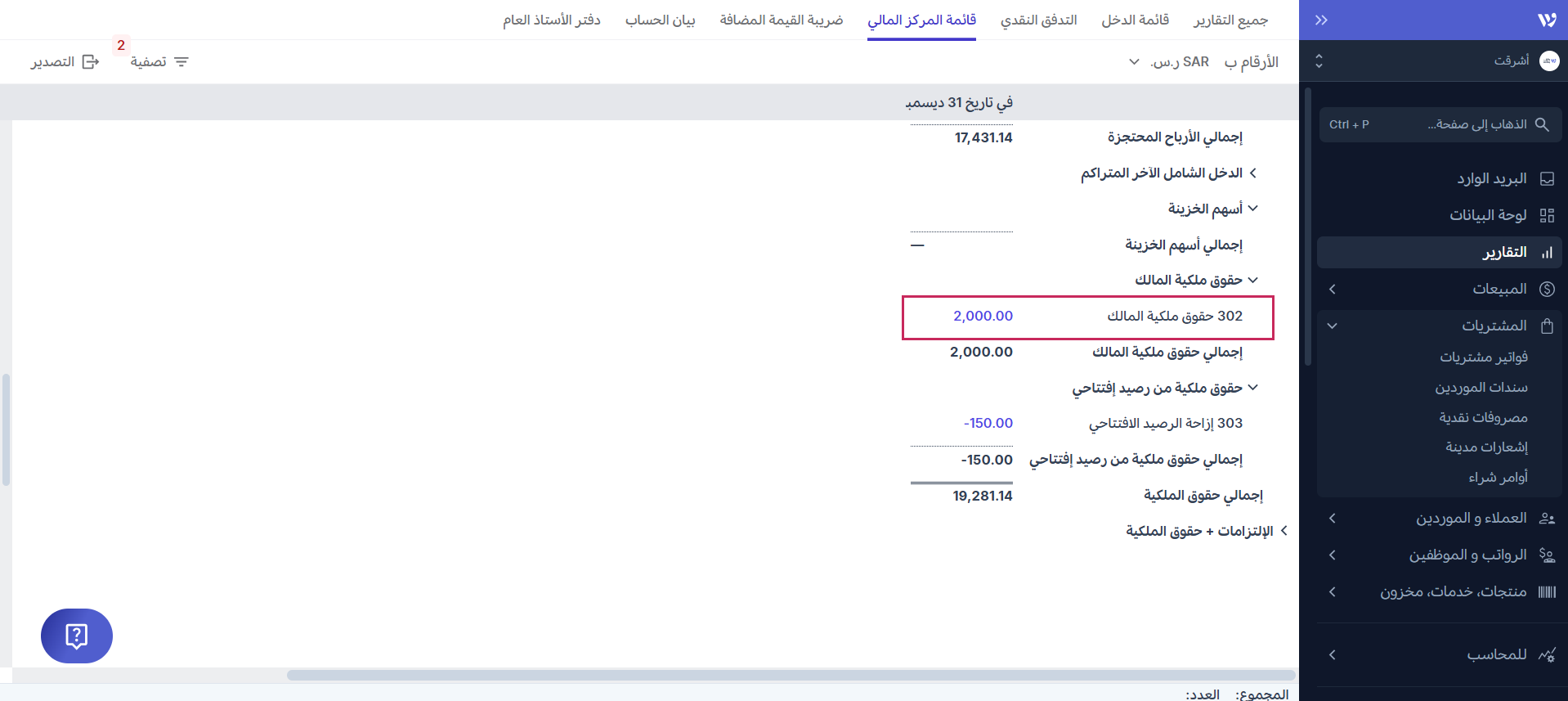This screenshot has width=1568, height=701.
Task: Click the filter icon beside تصفية
Action: [181, 62]
